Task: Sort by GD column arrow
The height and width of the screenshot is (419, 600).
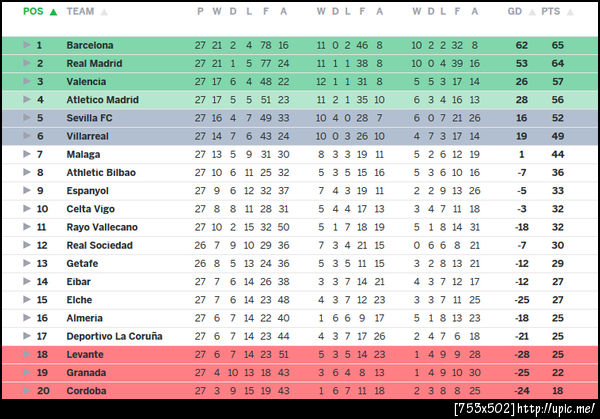Action: [530, 12]
